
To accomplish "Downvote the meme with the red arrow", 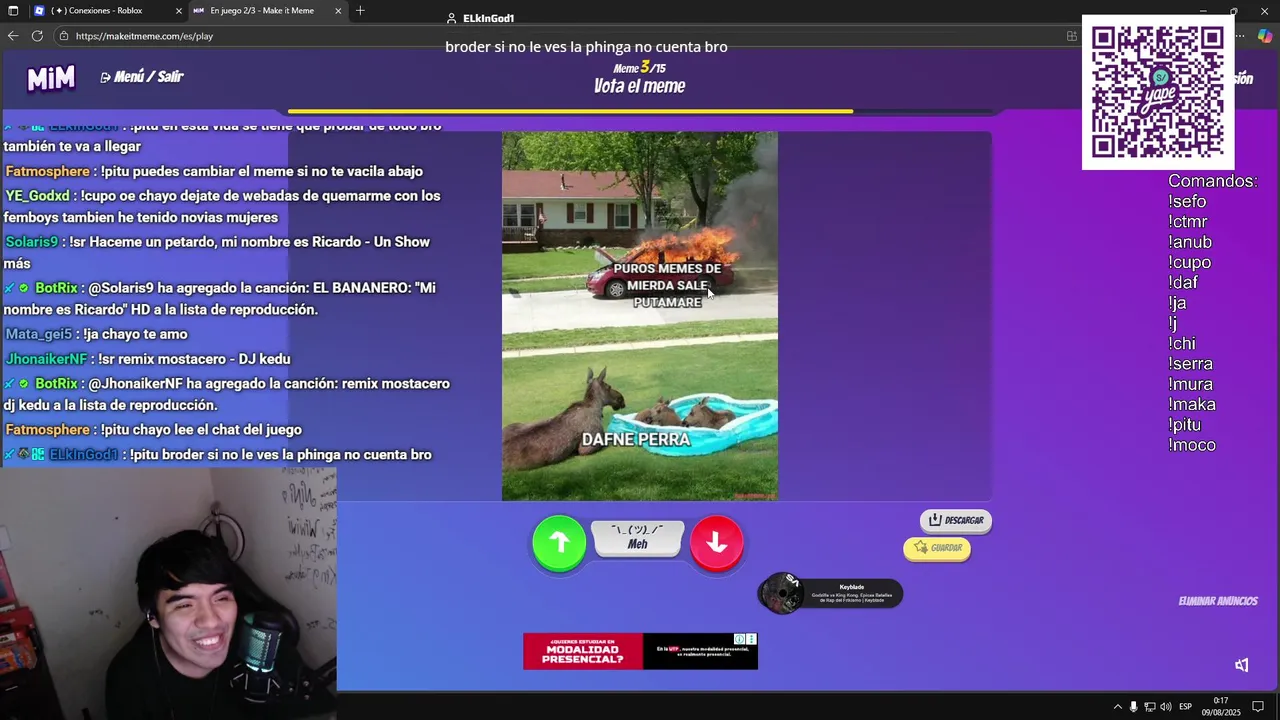I will tap(716, 542).
